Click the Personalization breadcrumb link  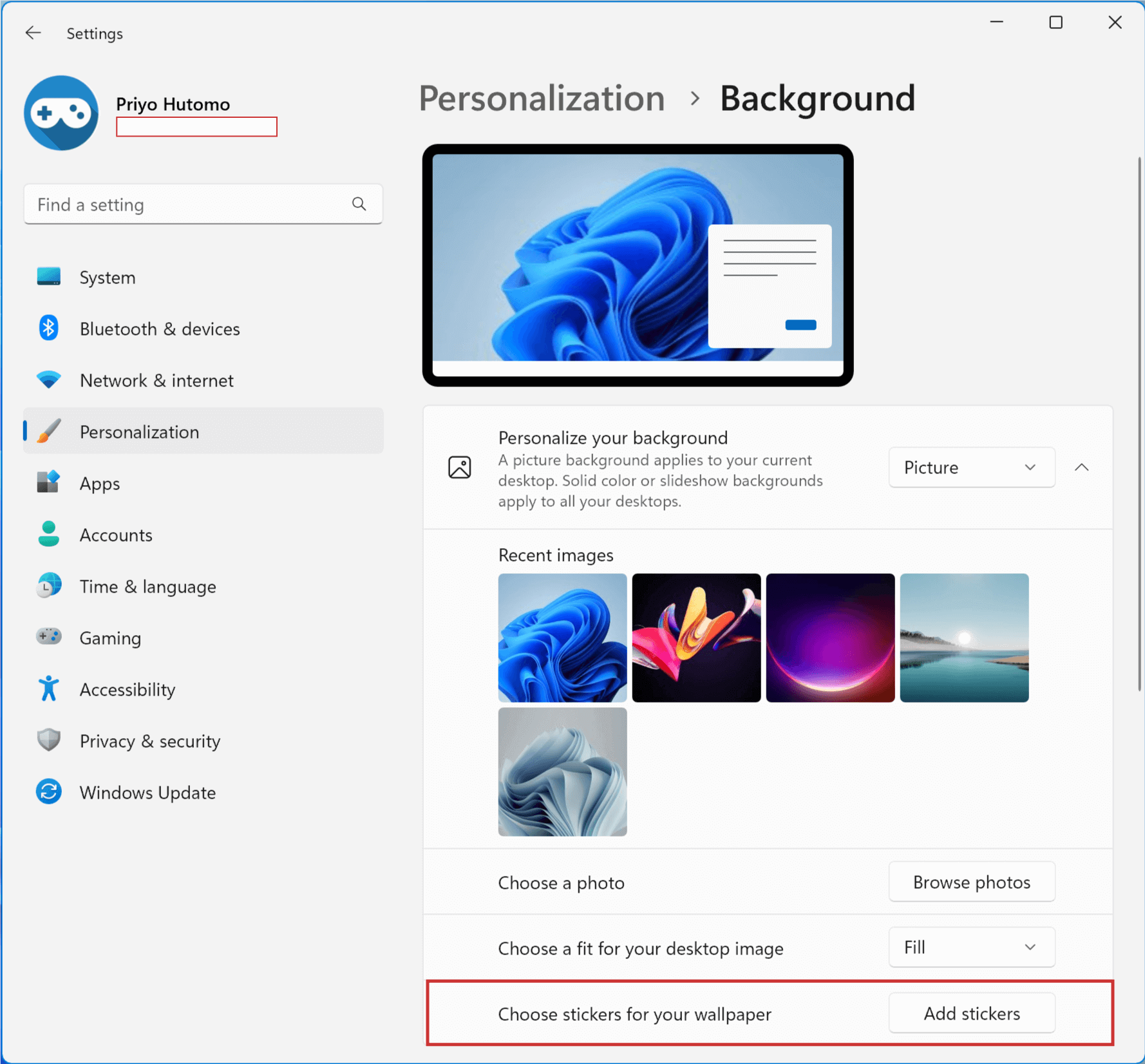point(542,99)
